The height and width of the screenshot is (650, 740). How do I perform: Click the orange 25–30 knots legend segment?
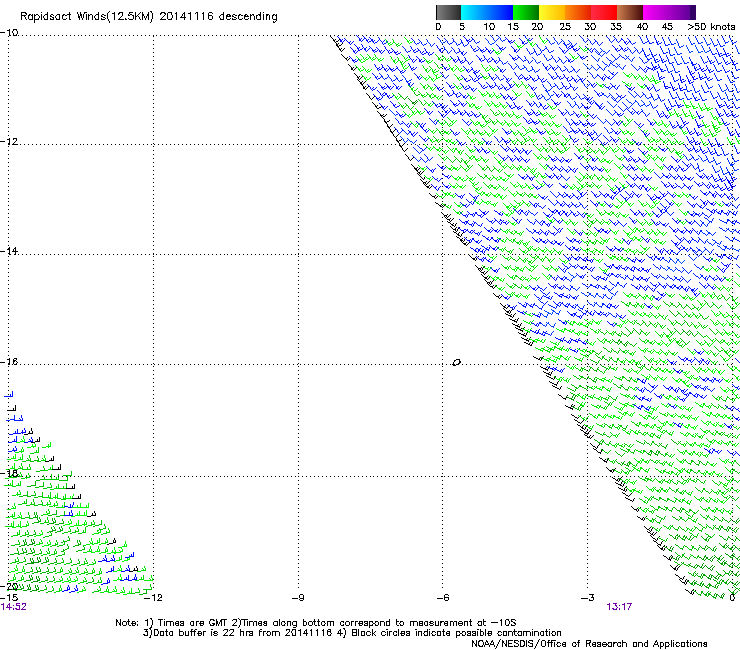point(578,12)
